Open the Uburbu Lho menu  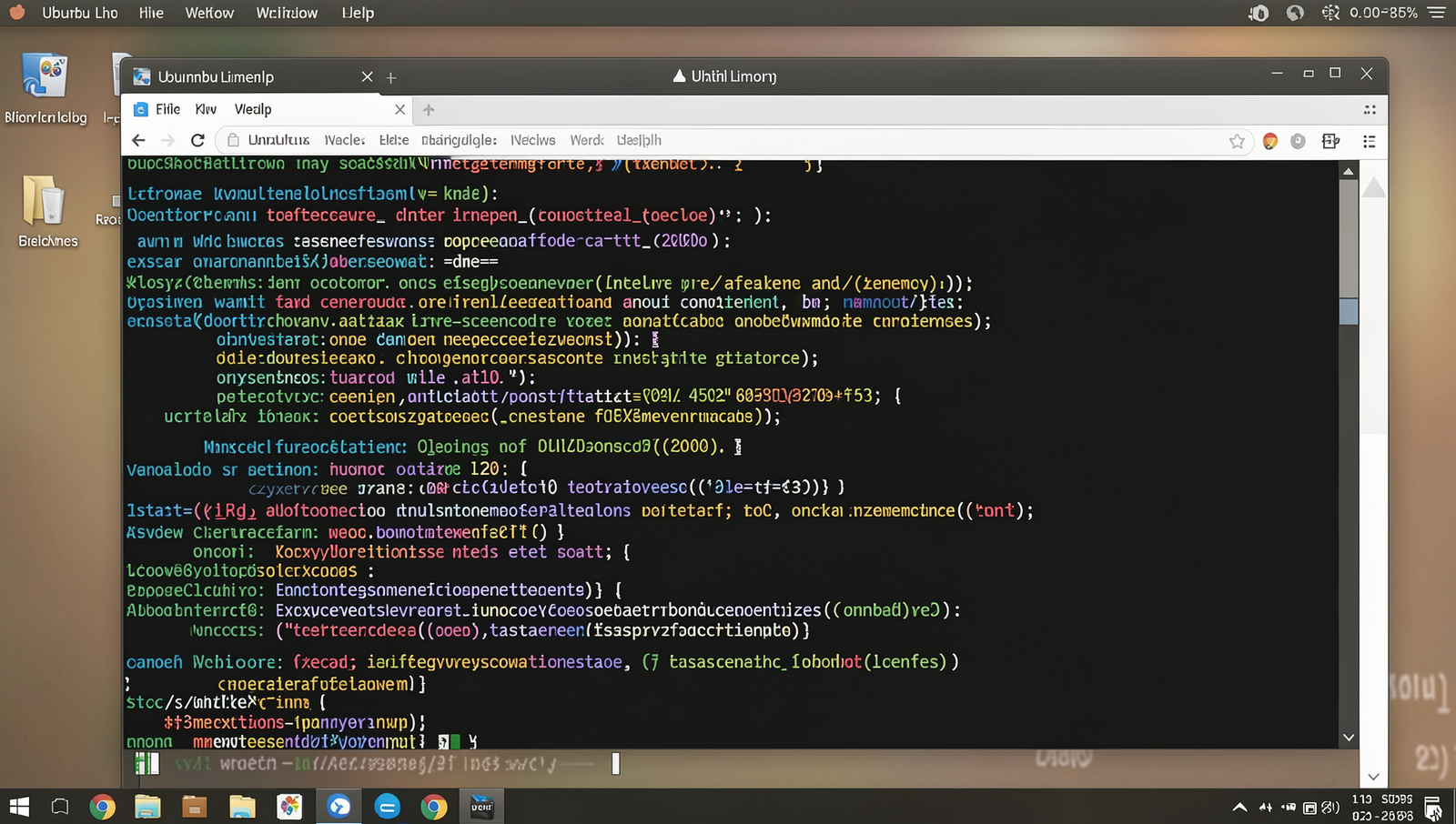click(x=80, y=13)
